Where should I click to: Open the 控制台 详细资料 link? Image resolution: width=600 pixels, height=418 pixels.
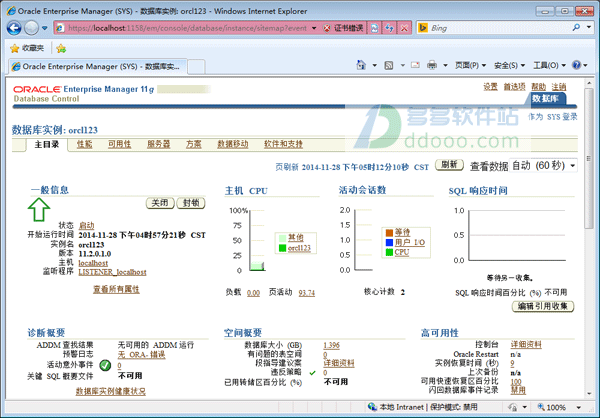(x=526, y=345)
